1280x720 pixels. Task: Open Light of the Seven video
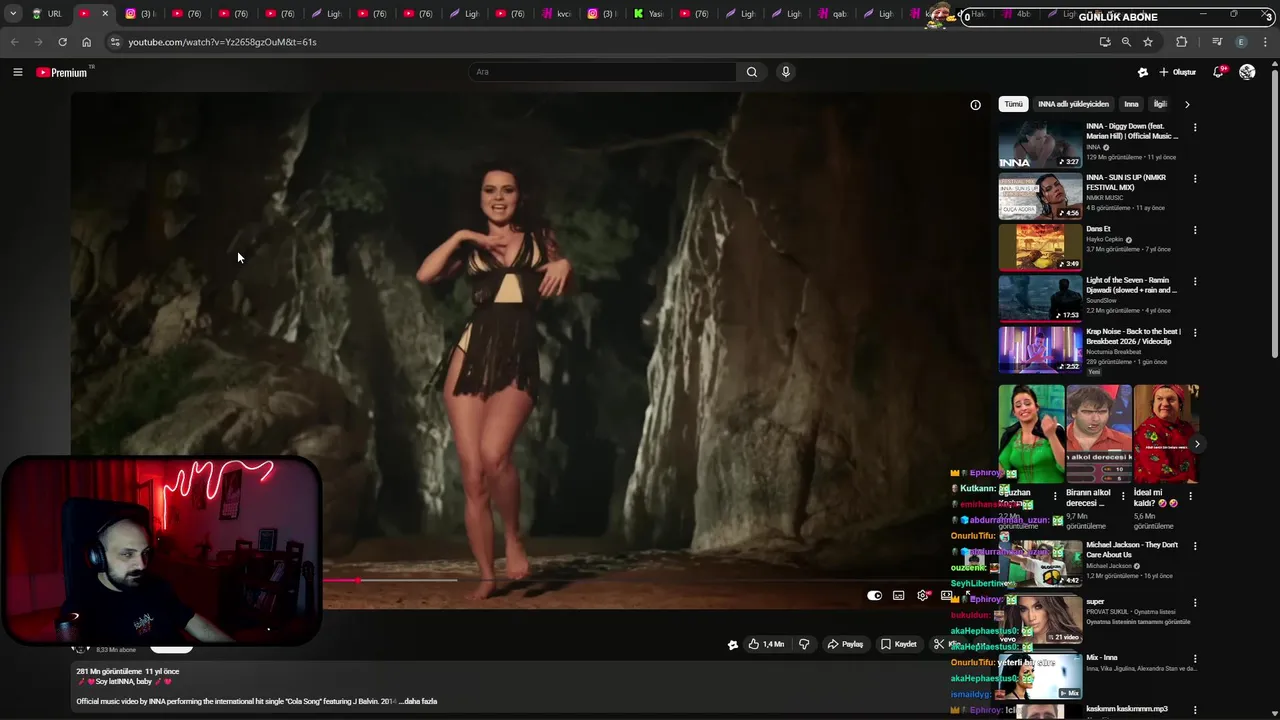click(x=1040, y=298)
